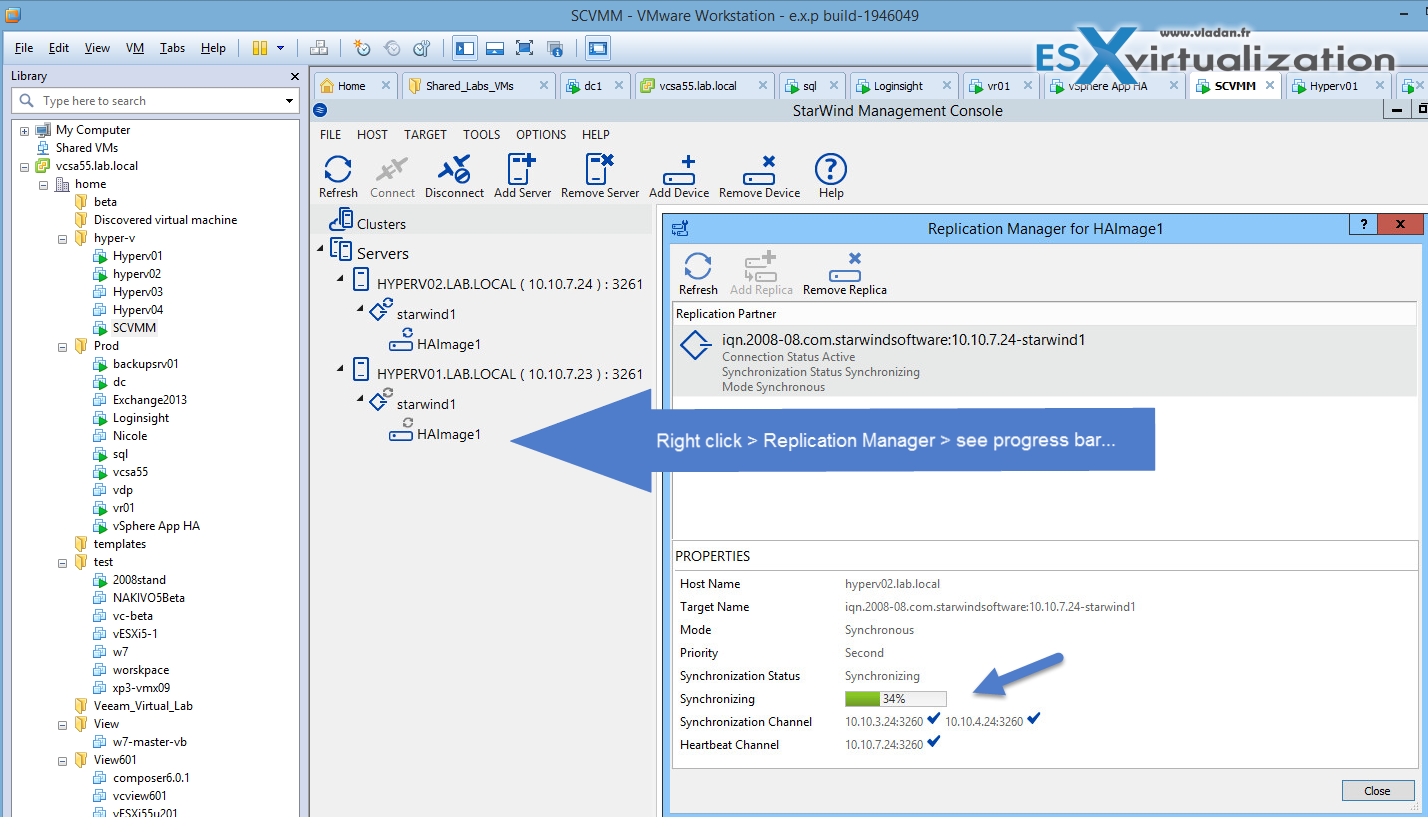Click the 34% synchronizing progress bar
Viewport: 1428px width, 817px height.
[x=895, y=699]
